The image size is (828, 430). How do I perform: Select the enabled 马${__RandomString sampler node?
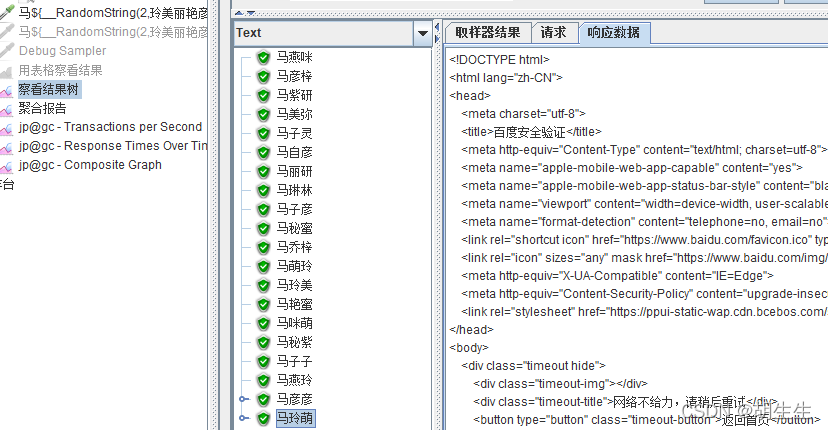click(x=113, y=13)
